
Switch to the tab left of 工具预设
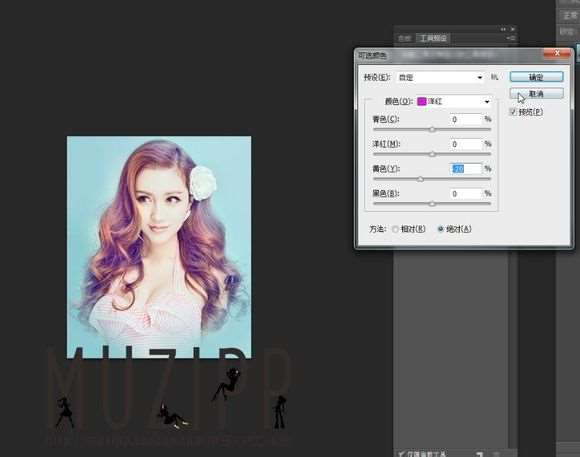pyautogui.click(x=405, y=38)
